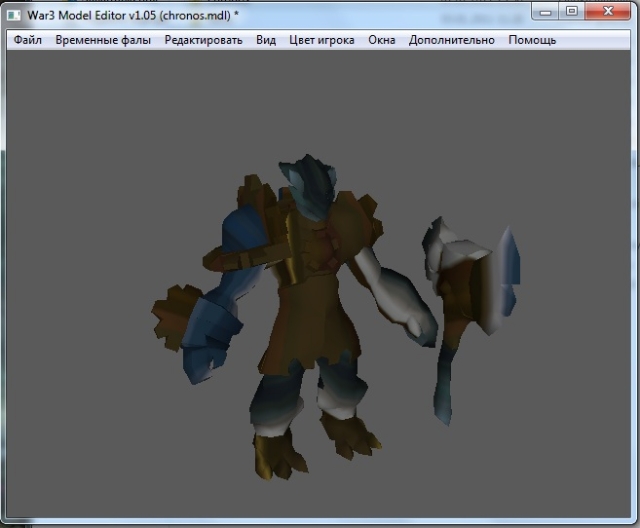This screenshot has width=640, height=528.
Task: Click the War3 Model Editor title bar icon
Action: pos(14,16)
